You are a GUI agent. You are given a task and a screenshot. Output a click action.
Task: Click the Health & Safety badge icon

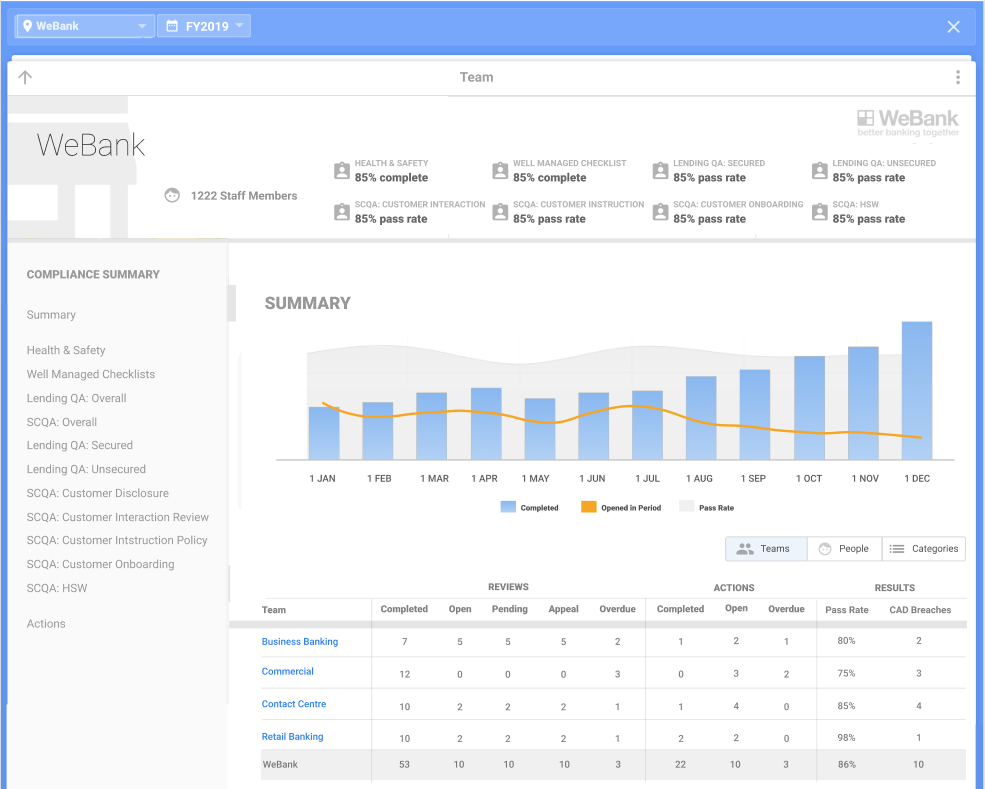pos(342,171)
